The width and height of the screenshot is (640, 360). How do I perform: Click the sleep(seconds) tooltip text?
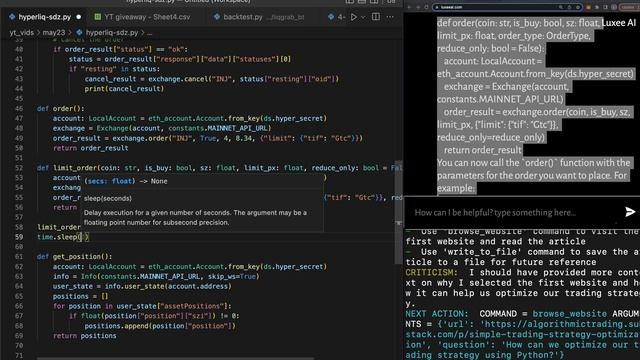[108, 198]
